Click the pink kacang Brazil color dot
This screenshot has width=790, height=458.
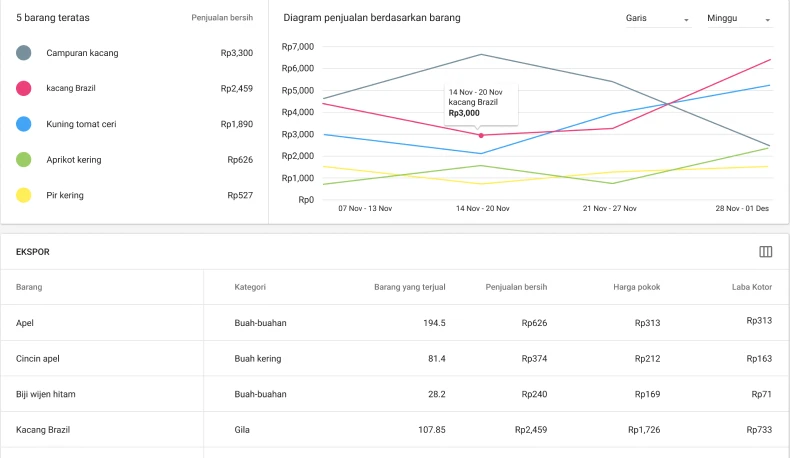24,89
